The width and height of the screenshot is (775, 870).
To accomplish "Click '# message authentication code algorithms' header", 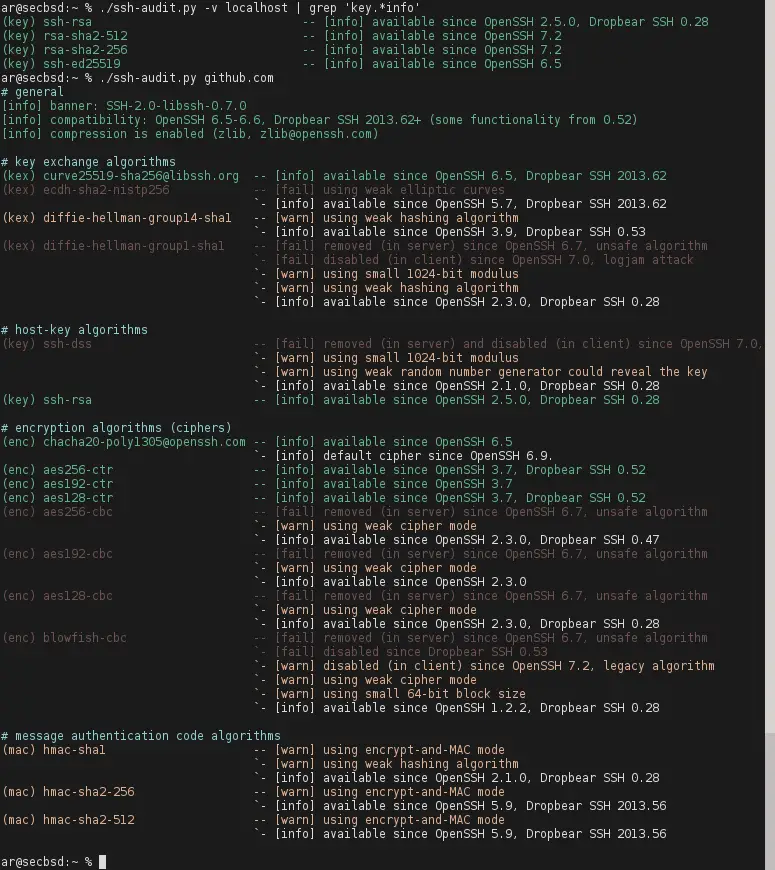I will (x=141, y=736).
